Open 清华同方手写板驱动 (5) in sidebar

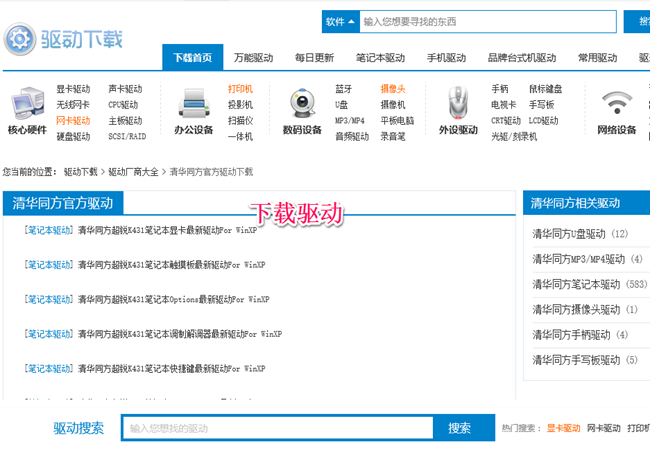pyautogui.click(x=585, y=360)
